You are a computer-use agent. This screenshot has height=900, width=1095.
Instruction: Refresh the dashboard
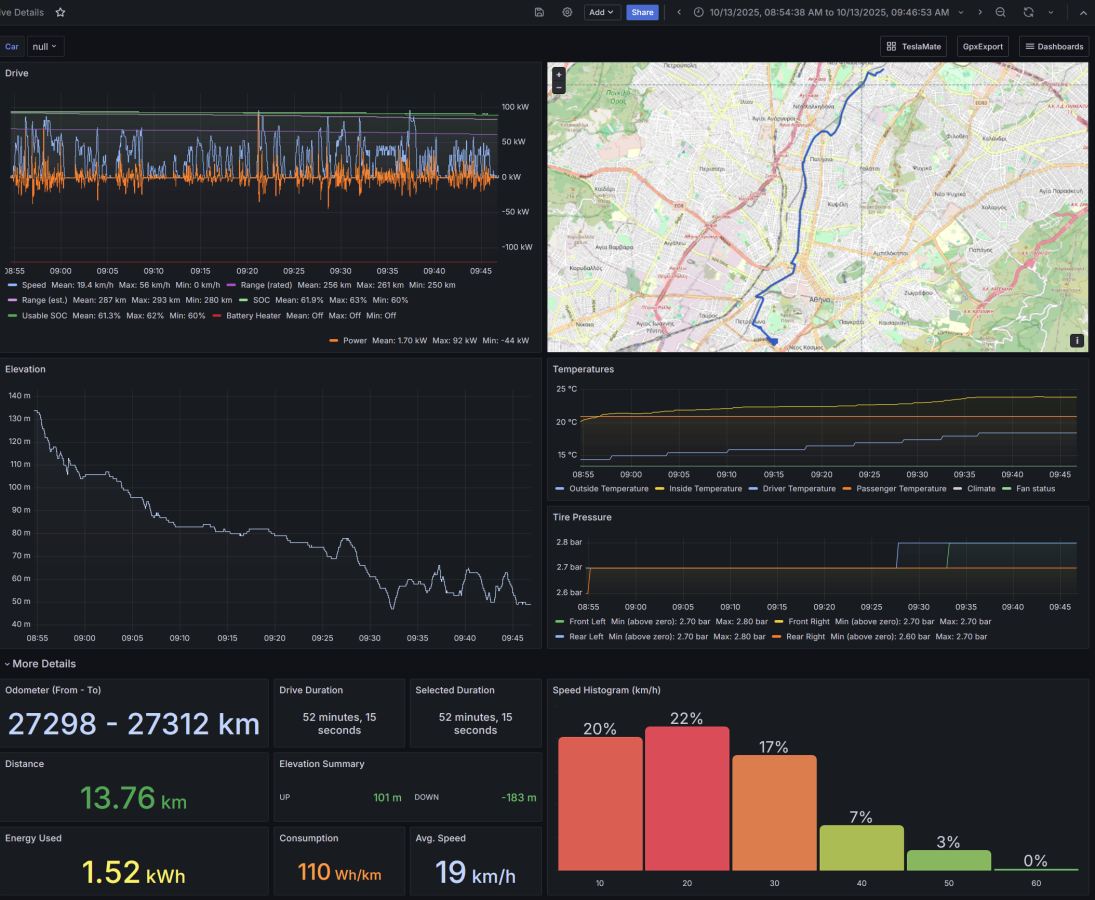[x=1028, y=12]
